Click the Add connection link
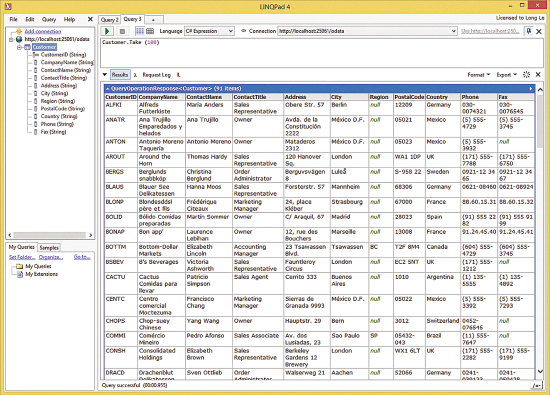550x395 pixels. tap(43, 32)
